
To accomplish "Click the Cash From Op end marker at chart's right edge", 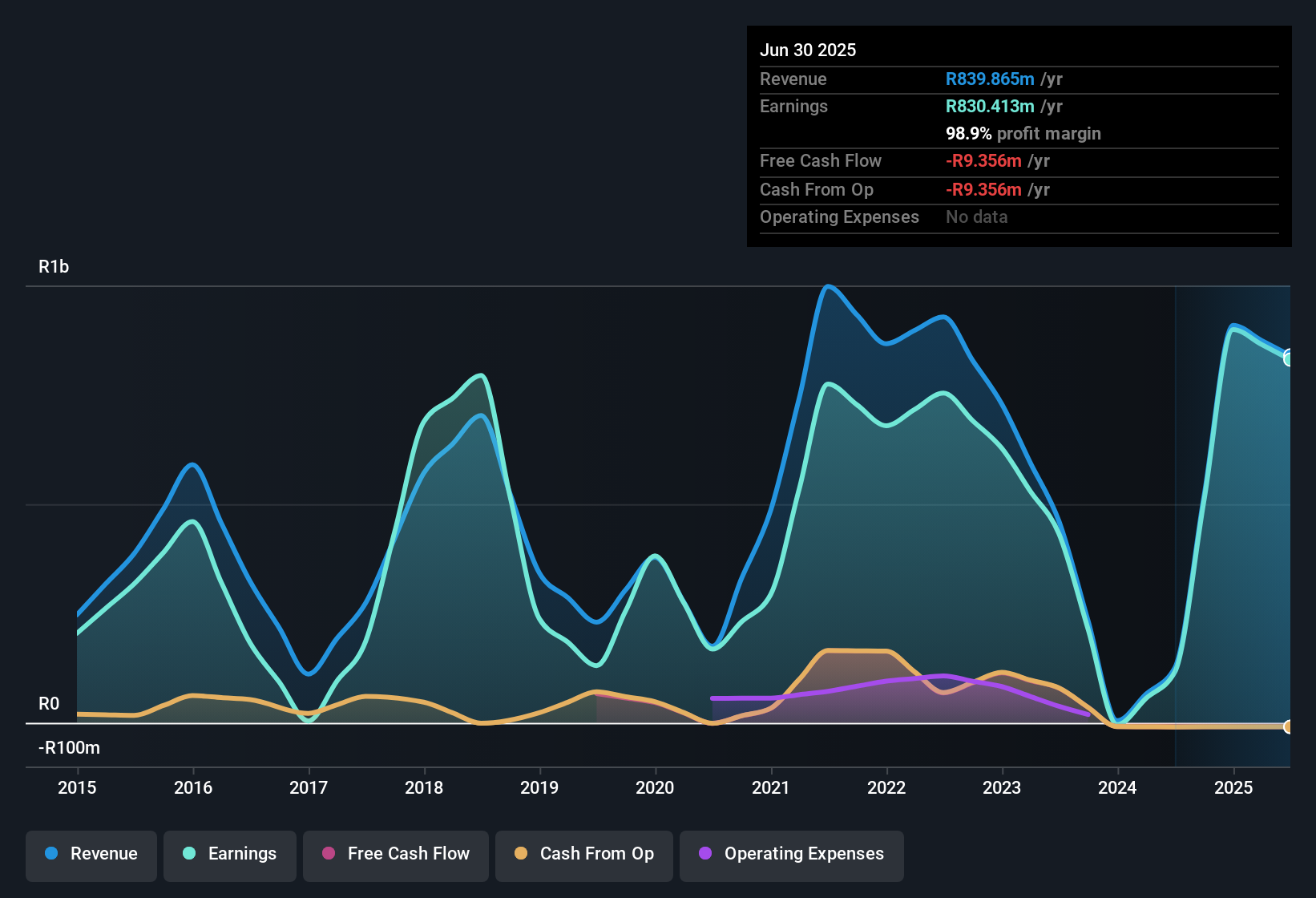I will [1288, 726].
